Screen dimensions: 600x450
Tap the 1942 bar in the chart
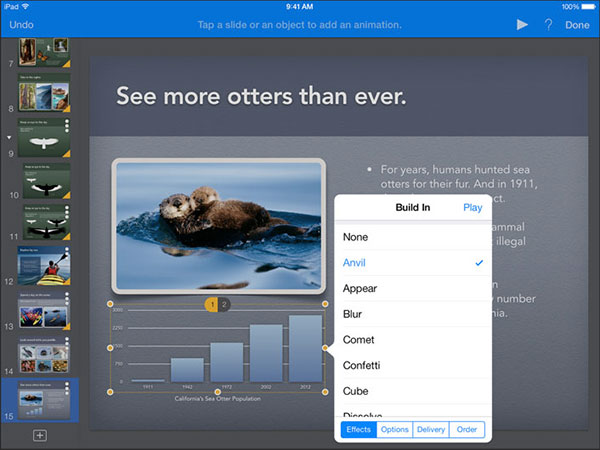pyautogui.click(x=187, y=370)
